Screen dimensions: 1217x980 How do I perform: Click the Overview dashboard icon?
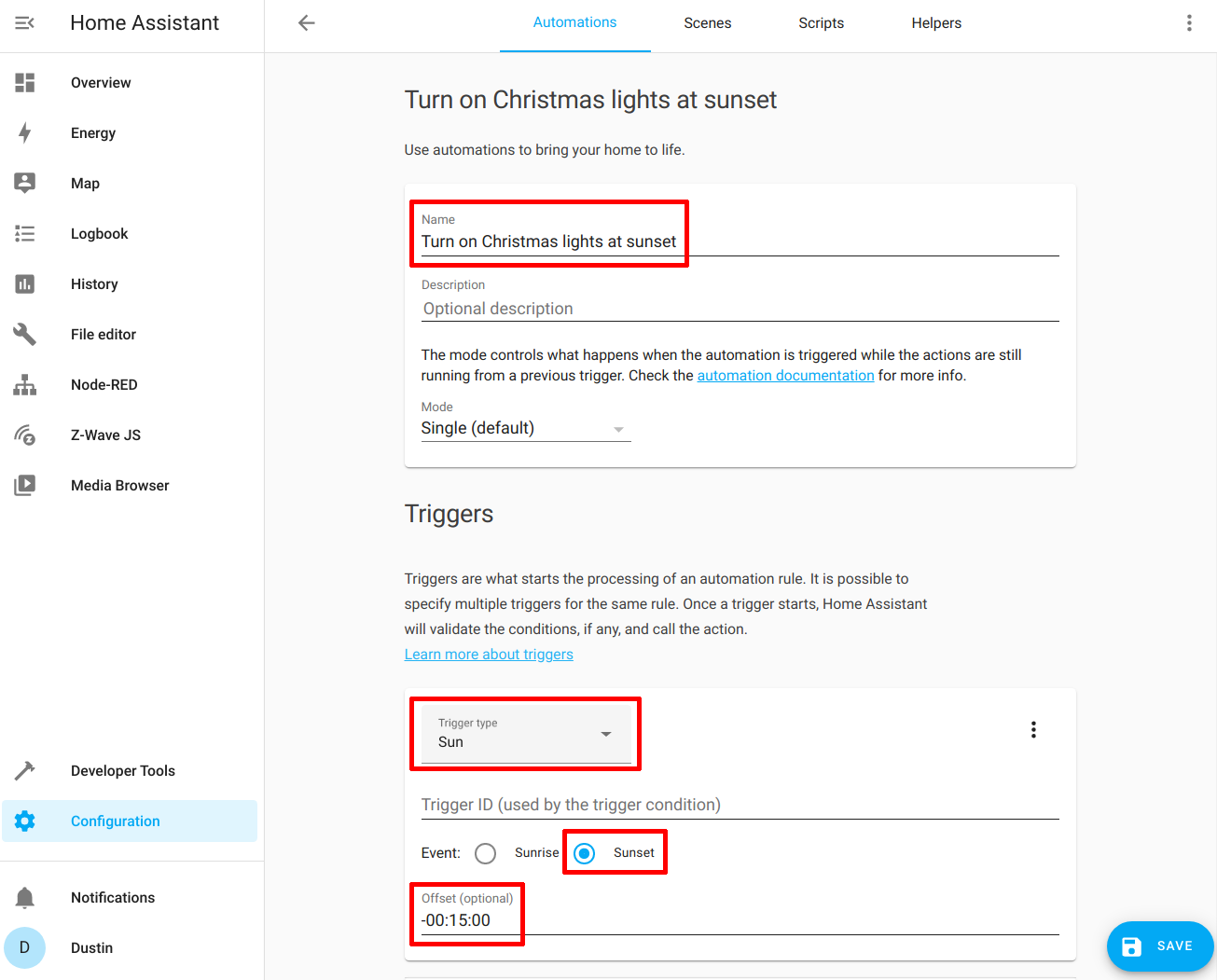point(25,83)
